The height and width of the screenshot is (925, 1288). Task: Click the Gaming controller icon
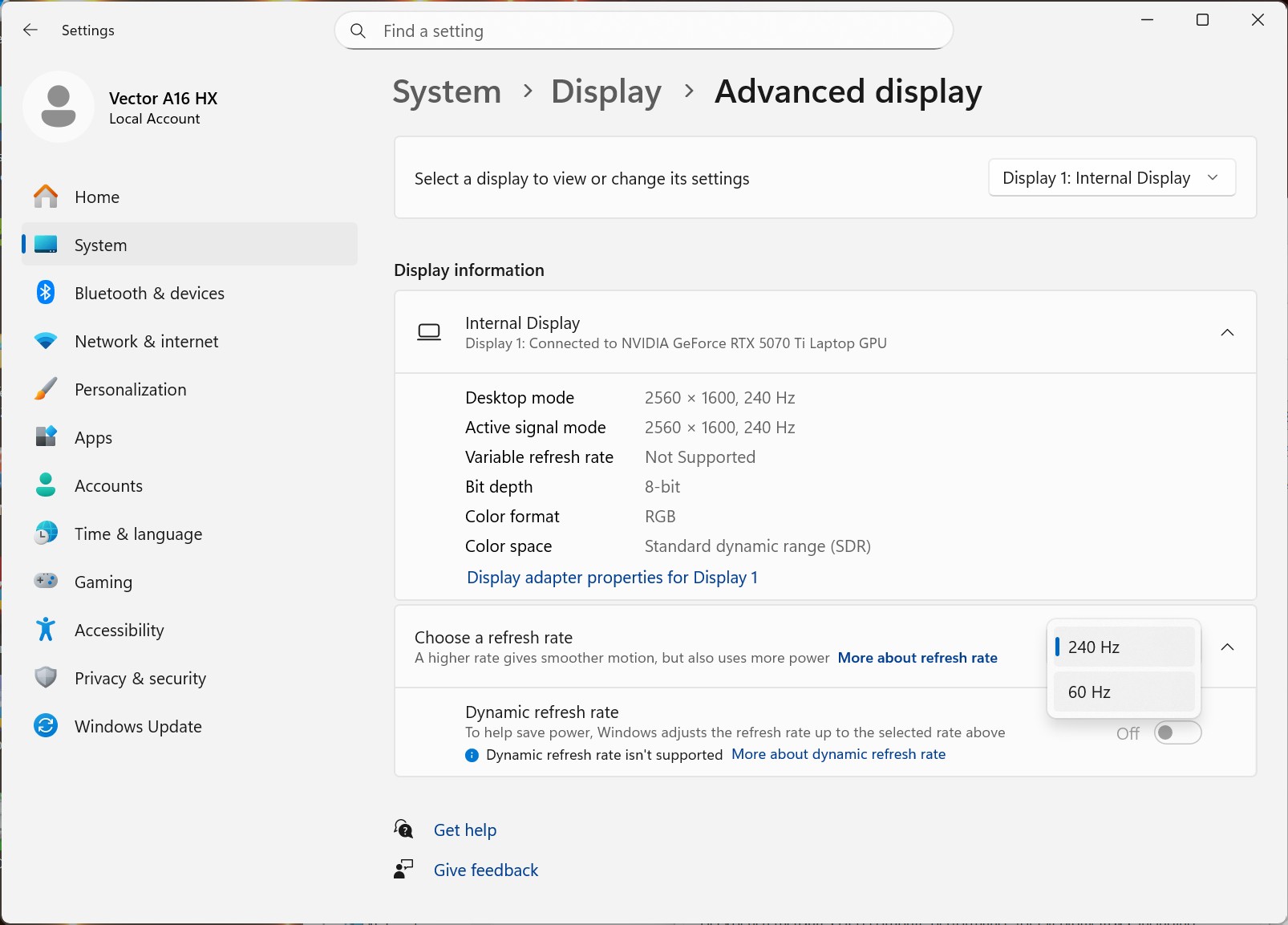tap(46, 581)
